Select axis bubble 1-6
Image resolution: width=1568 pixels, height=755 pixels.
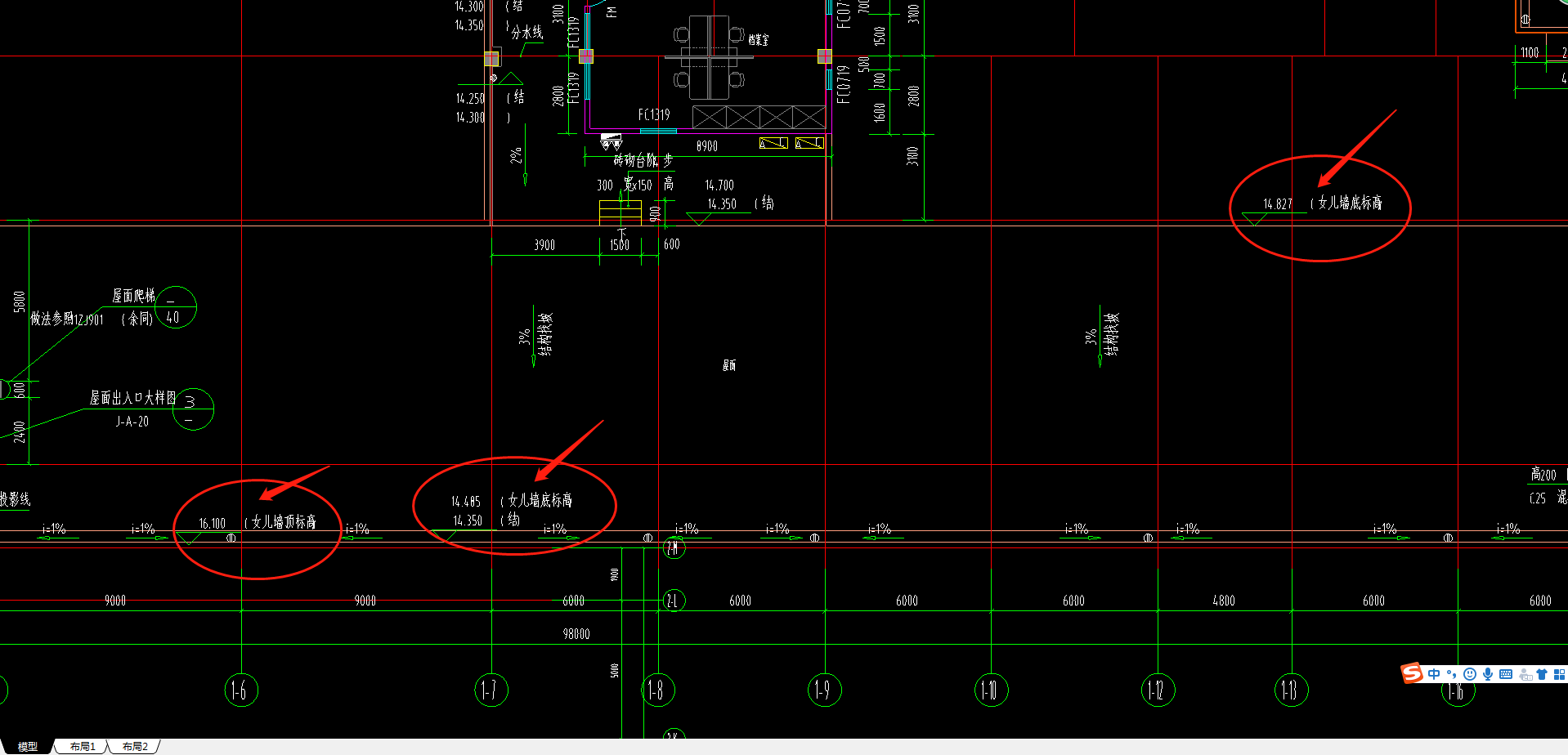(241, 690)
